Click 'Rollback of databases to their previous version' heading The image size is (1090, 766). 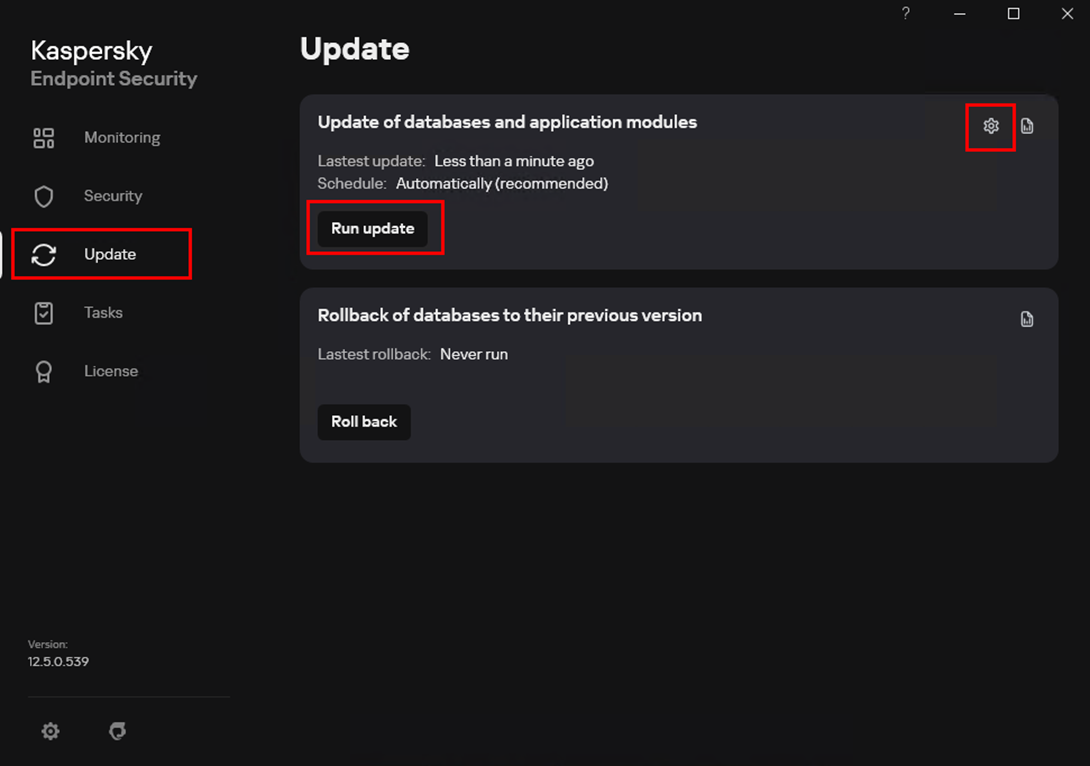click(x=510, y=316)
